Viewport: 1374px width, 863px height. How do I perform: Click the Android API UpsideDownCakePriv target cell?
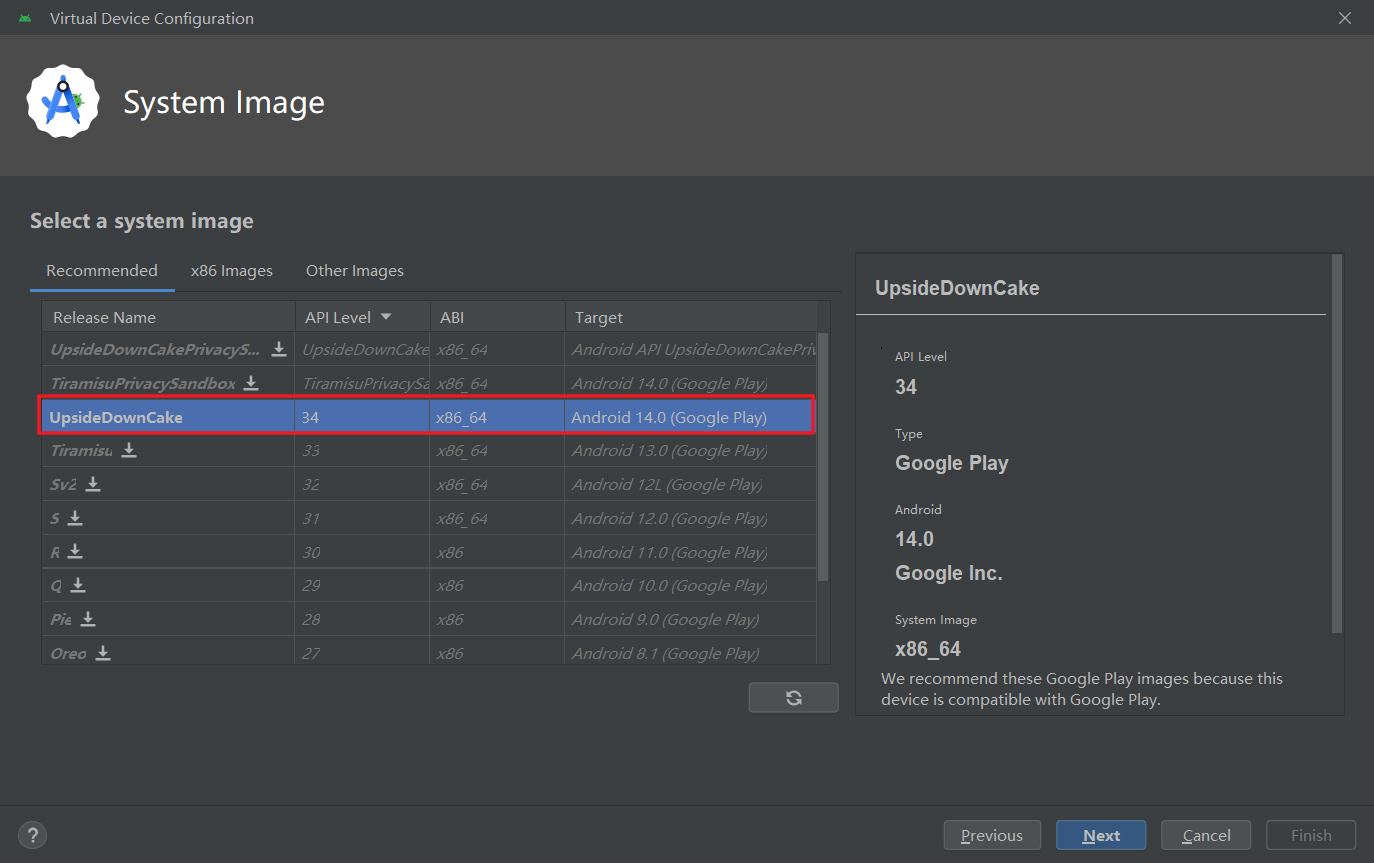click(690, 349)
